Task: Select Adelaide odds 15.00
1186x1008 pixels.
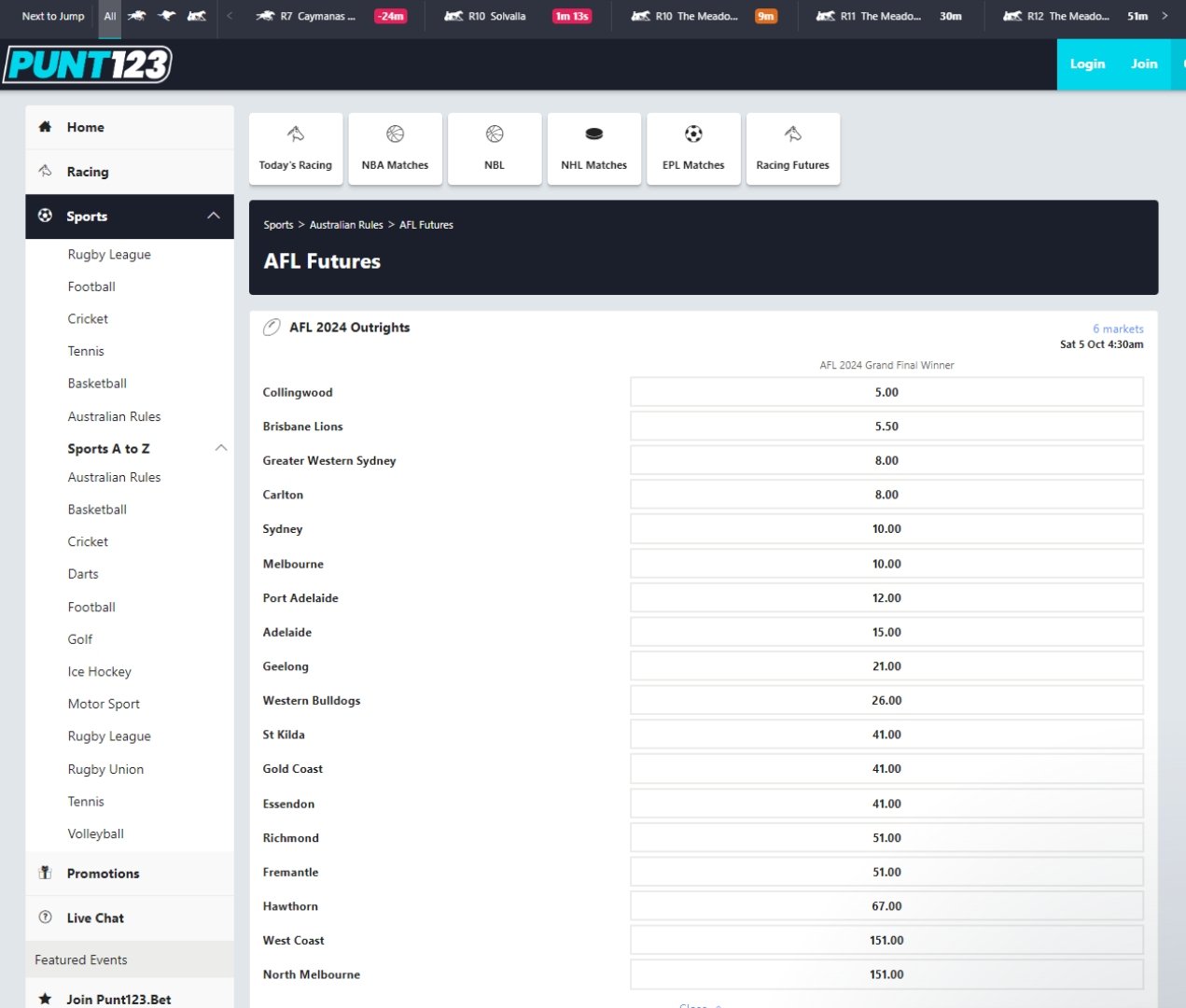Action: pos(886,632)
